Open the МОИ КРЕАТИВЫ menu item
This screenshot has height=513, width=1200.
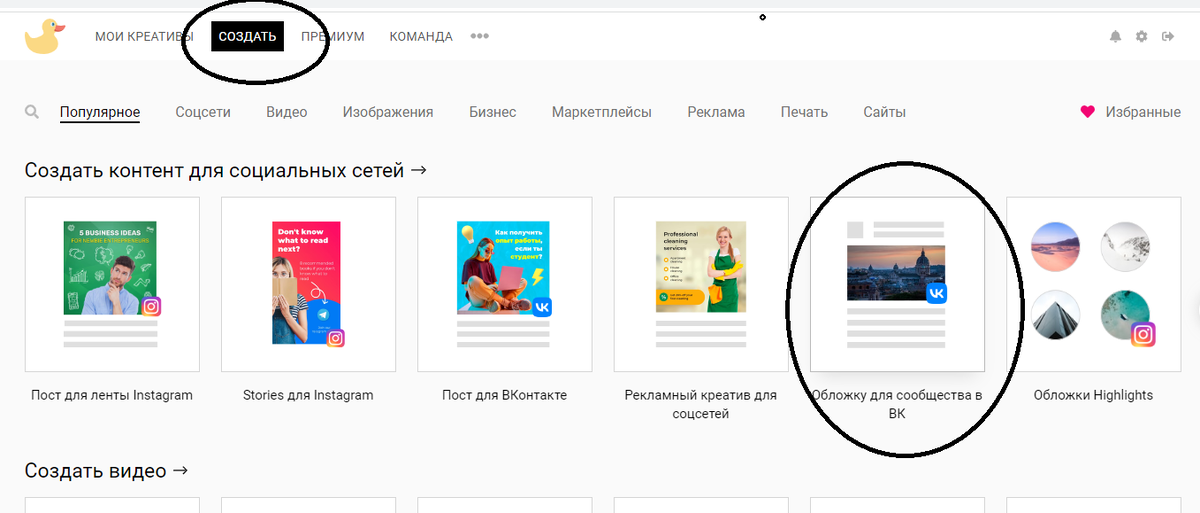coord(144,37)
